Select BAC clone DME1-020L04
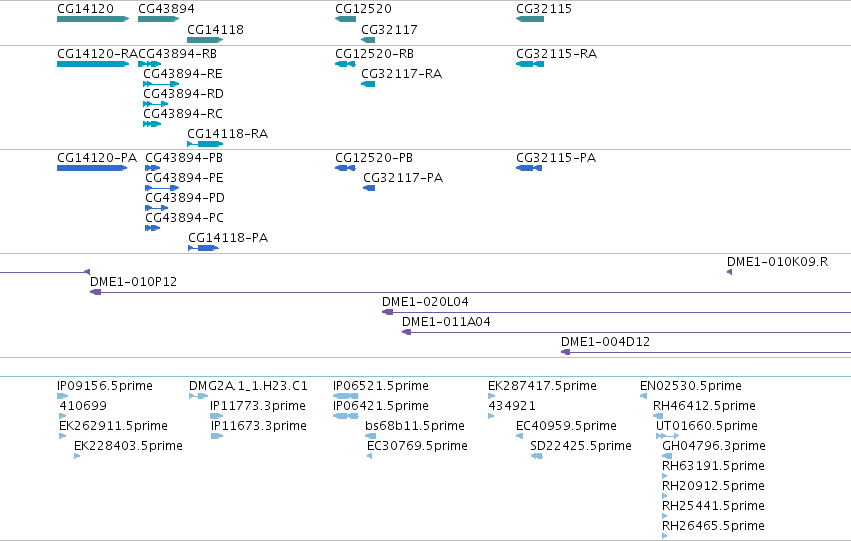Screen dimensions: 851x541 coord(617,312)
